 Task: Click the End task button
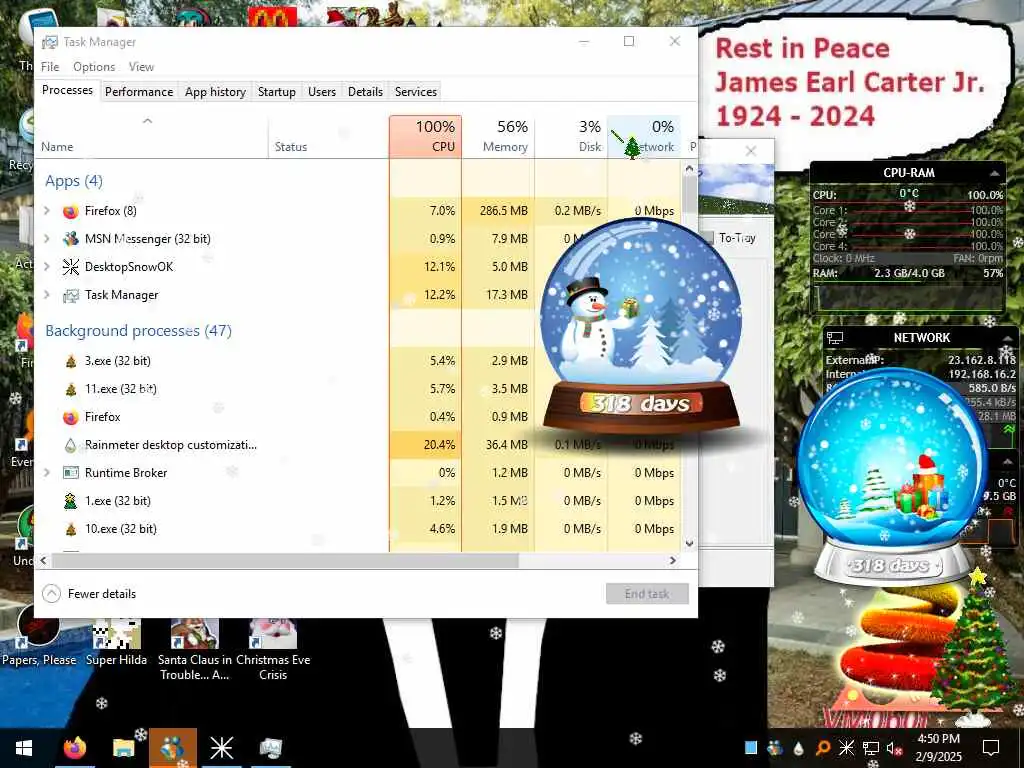click(647, 594)
